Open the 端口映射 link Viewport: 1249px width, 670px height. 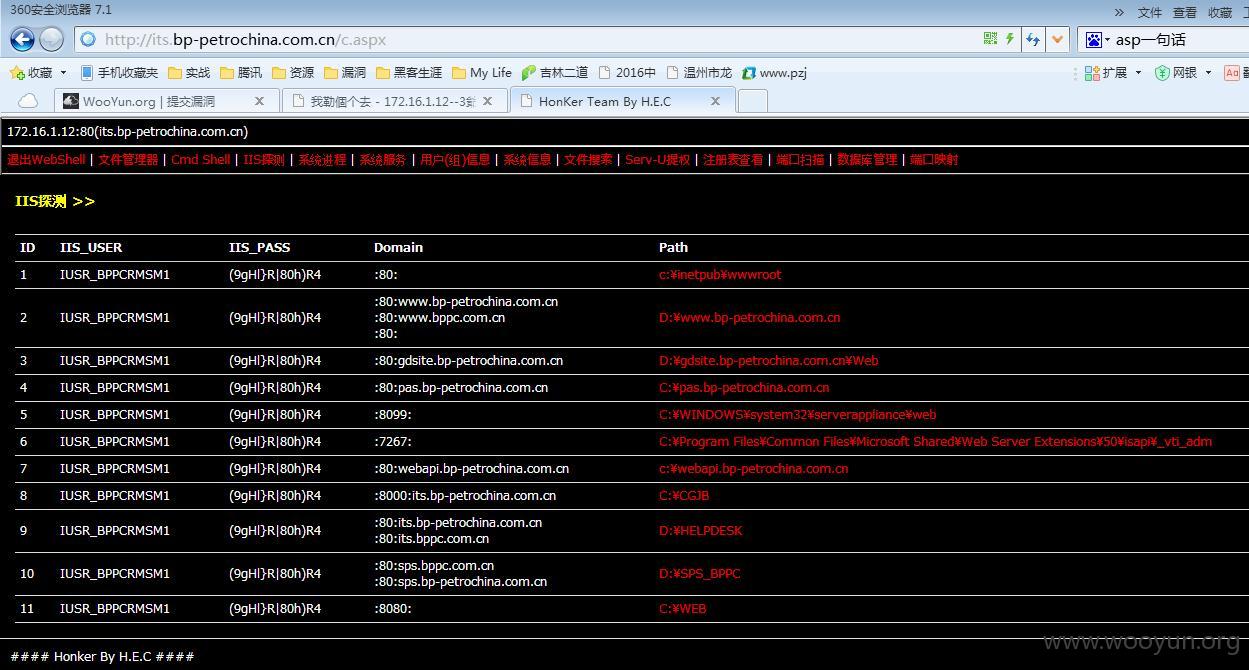pos(934,160)
